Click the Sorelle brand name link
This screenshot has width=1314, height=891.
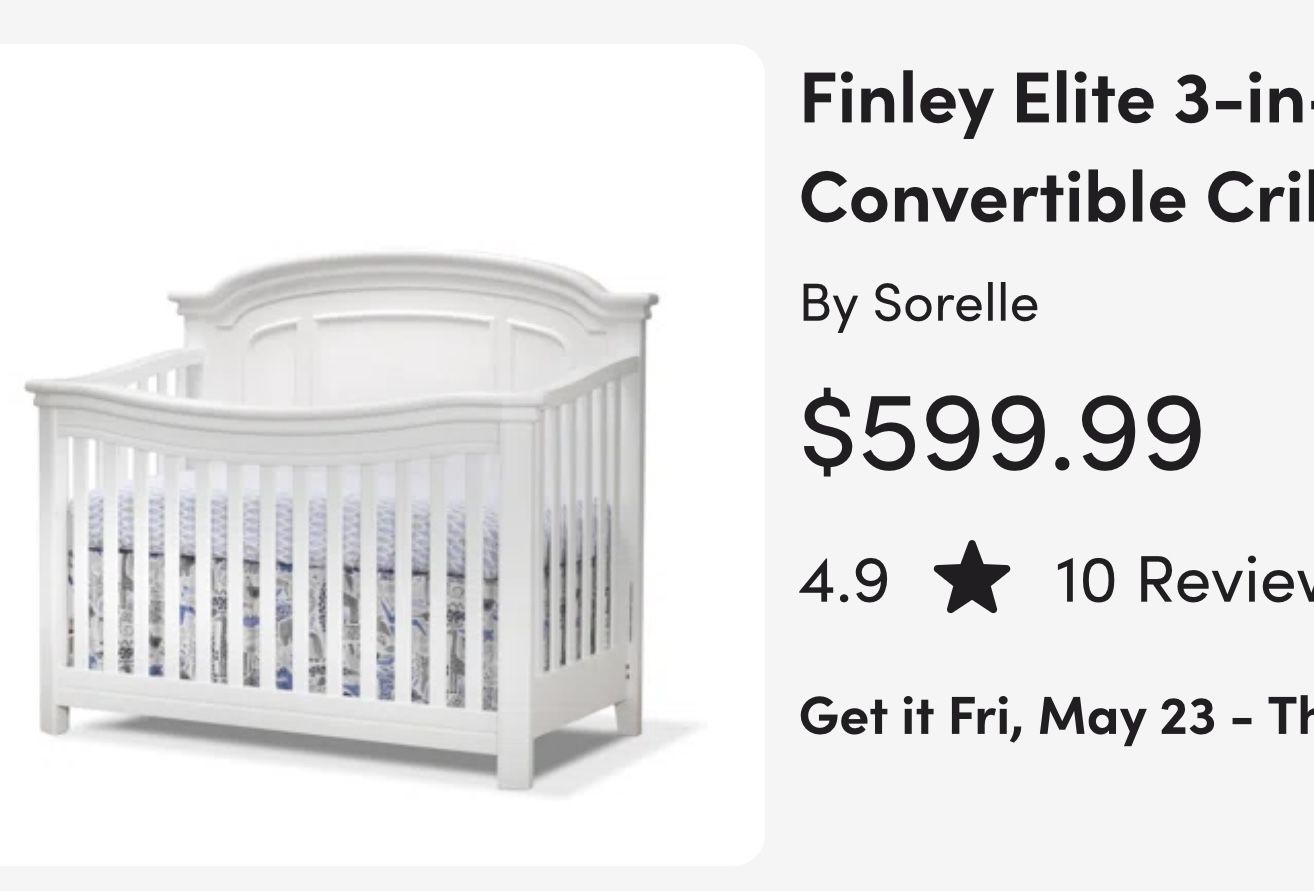[x=955, y=303]
